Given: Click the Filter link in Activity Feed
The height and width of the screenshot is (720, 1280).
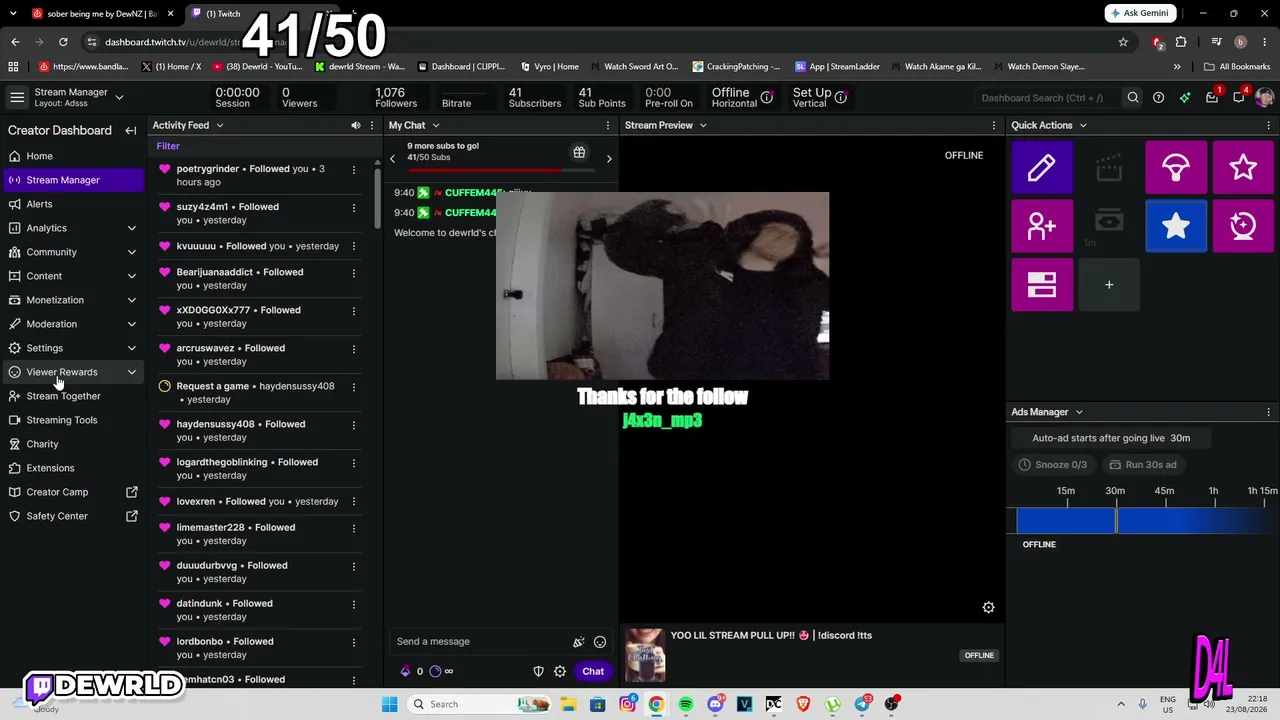Looking at the screenshot, I should pyautogui.click(x=168, y=146).
